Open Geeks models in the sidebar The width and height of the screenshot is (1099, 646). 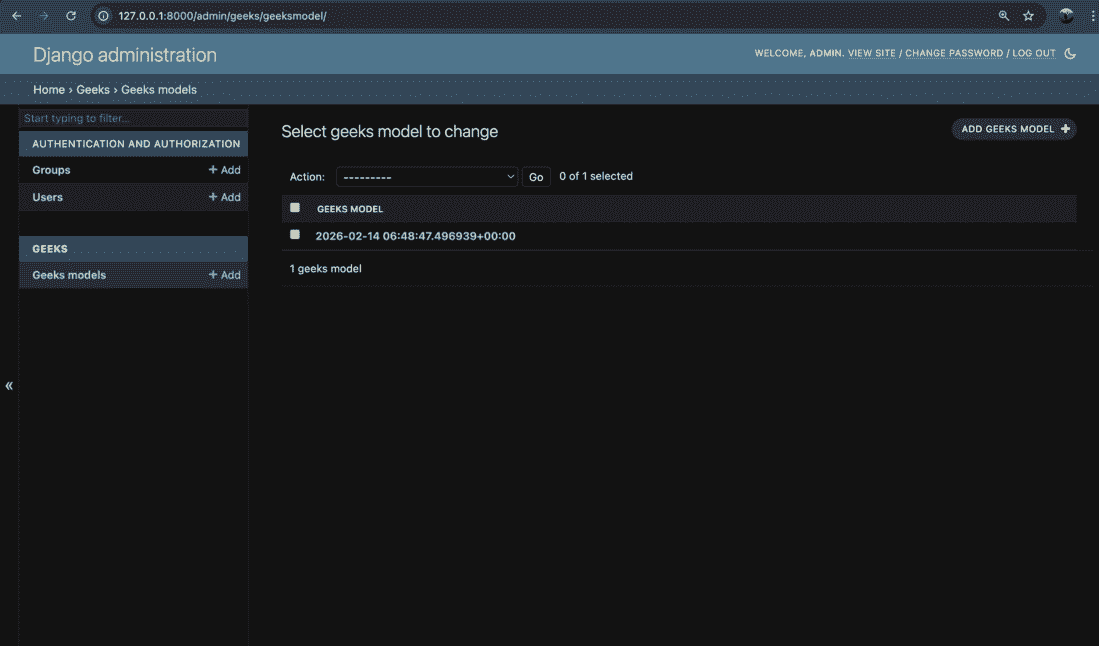tap(69, 275)
